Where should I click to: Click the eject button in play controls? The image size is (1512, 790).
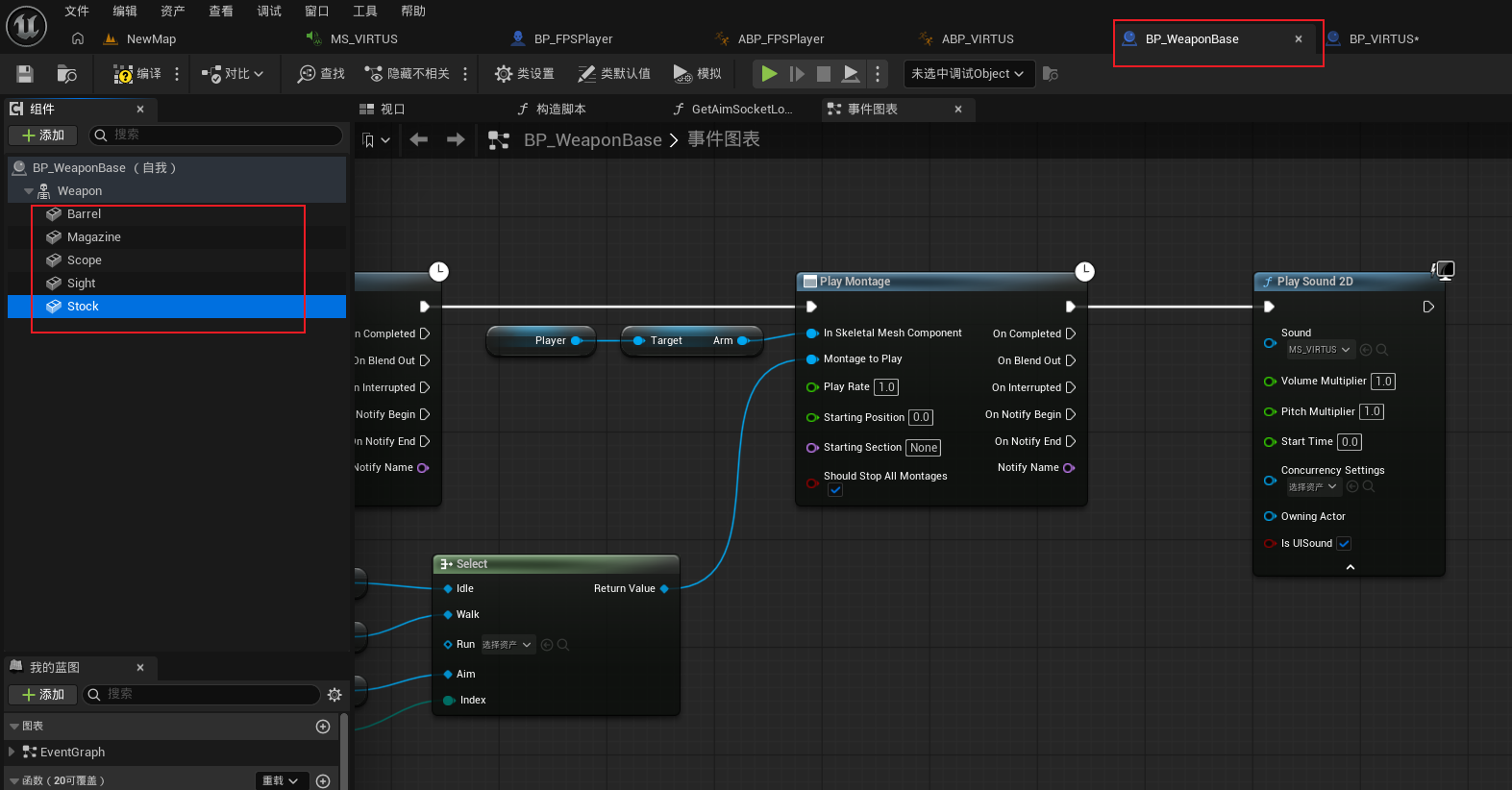click(x=852, y=74)
